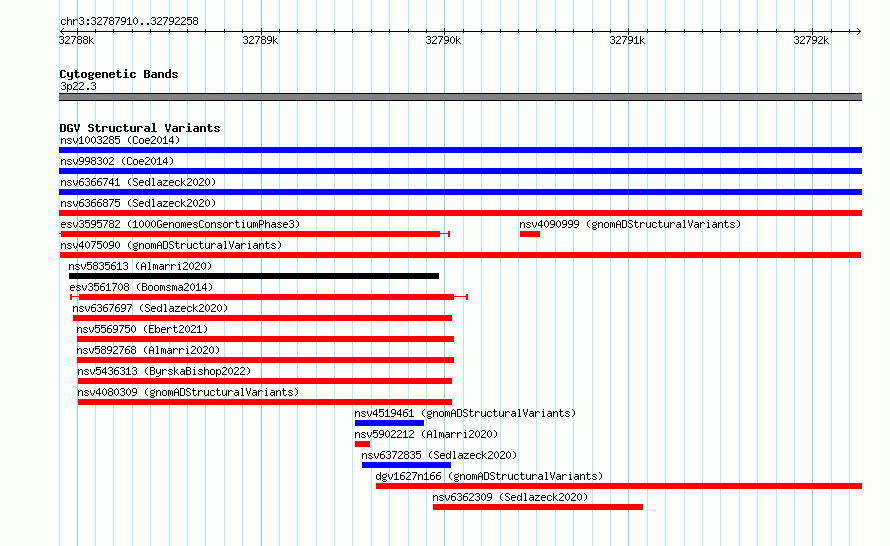Screen dimensions: 890x546
Task: Click the nsv1003285 (Coe2014) variant bar
Action: coord(460,150)
